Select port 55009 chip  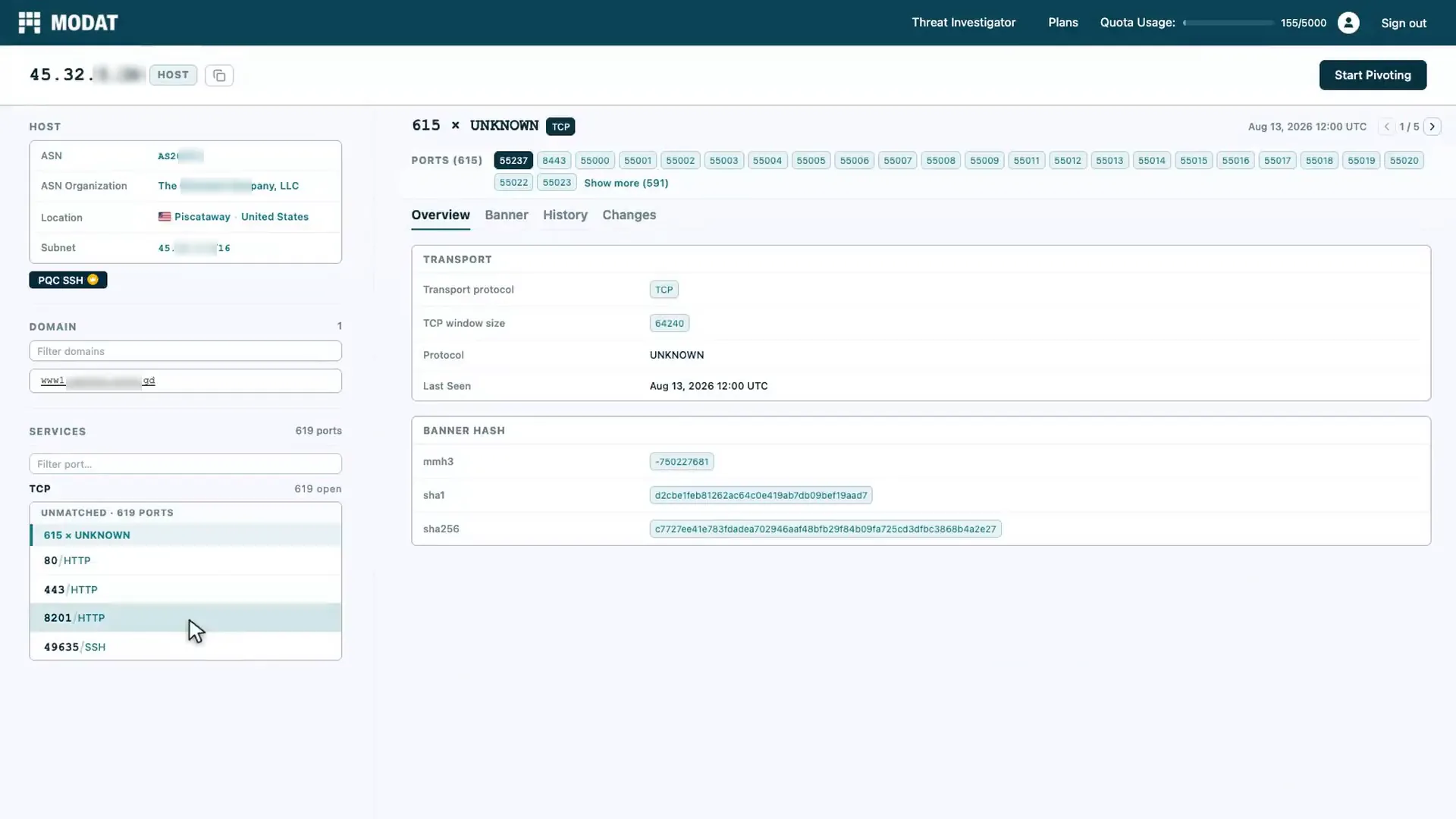984,160
